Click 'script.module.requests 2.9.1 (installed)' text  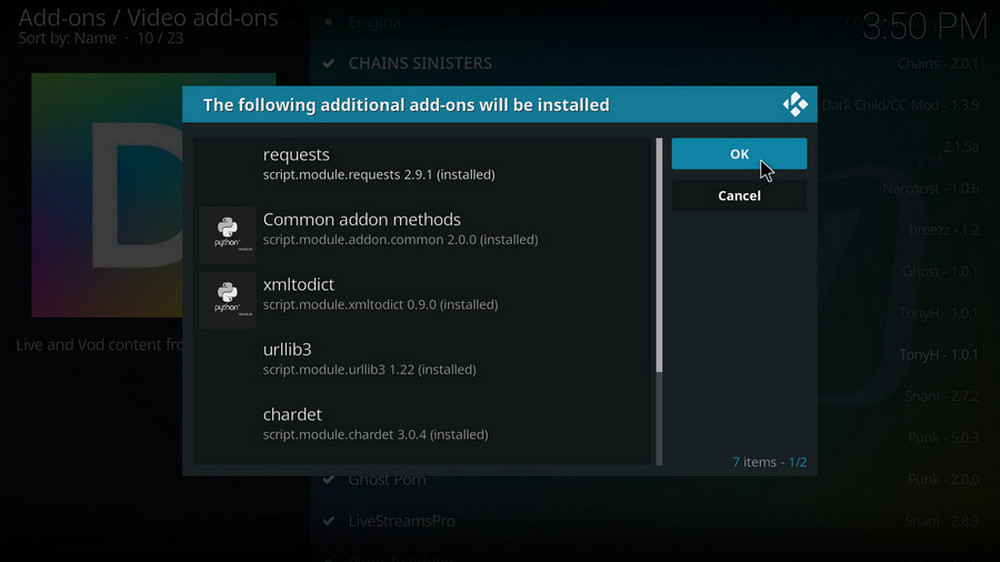(x=379, y=175)
